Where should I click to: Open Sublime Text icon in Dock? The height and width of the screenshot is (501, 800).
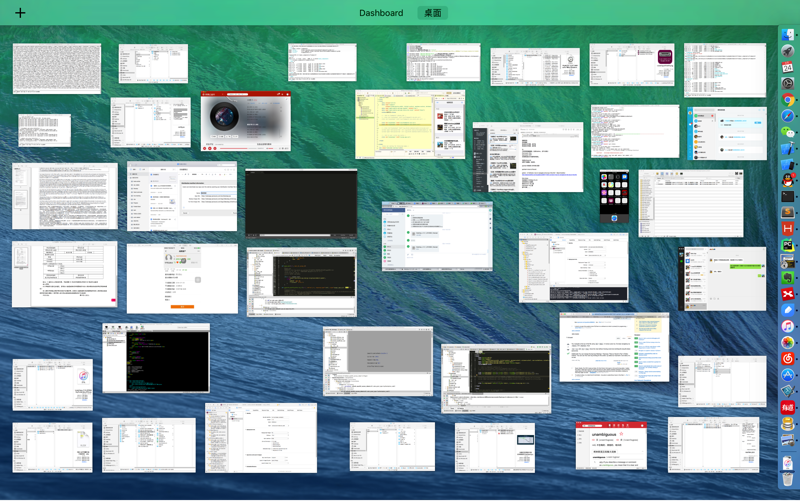point(788,213)
